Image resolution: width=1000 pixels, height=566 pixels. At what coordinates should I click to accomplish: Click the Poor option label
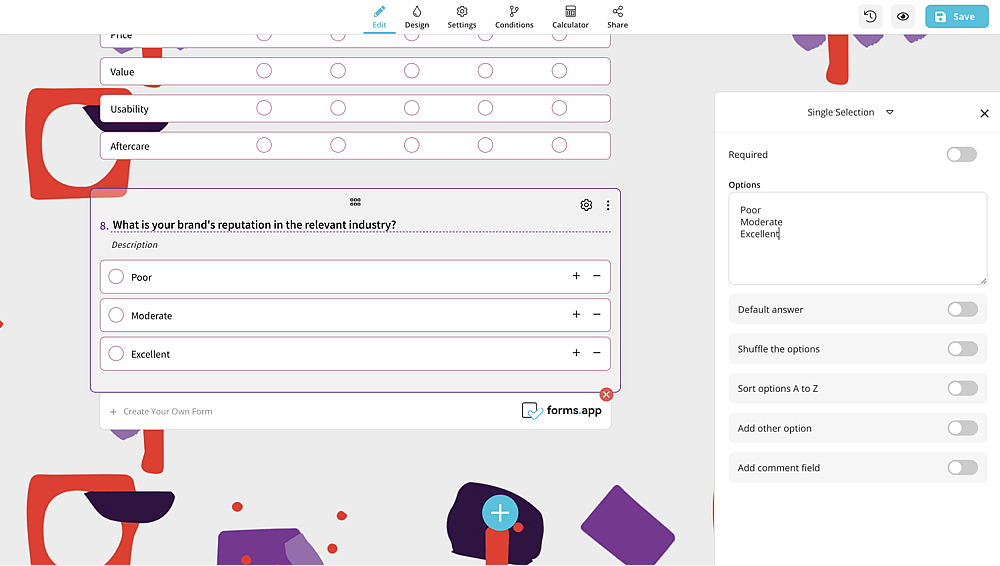pos(142,278)
